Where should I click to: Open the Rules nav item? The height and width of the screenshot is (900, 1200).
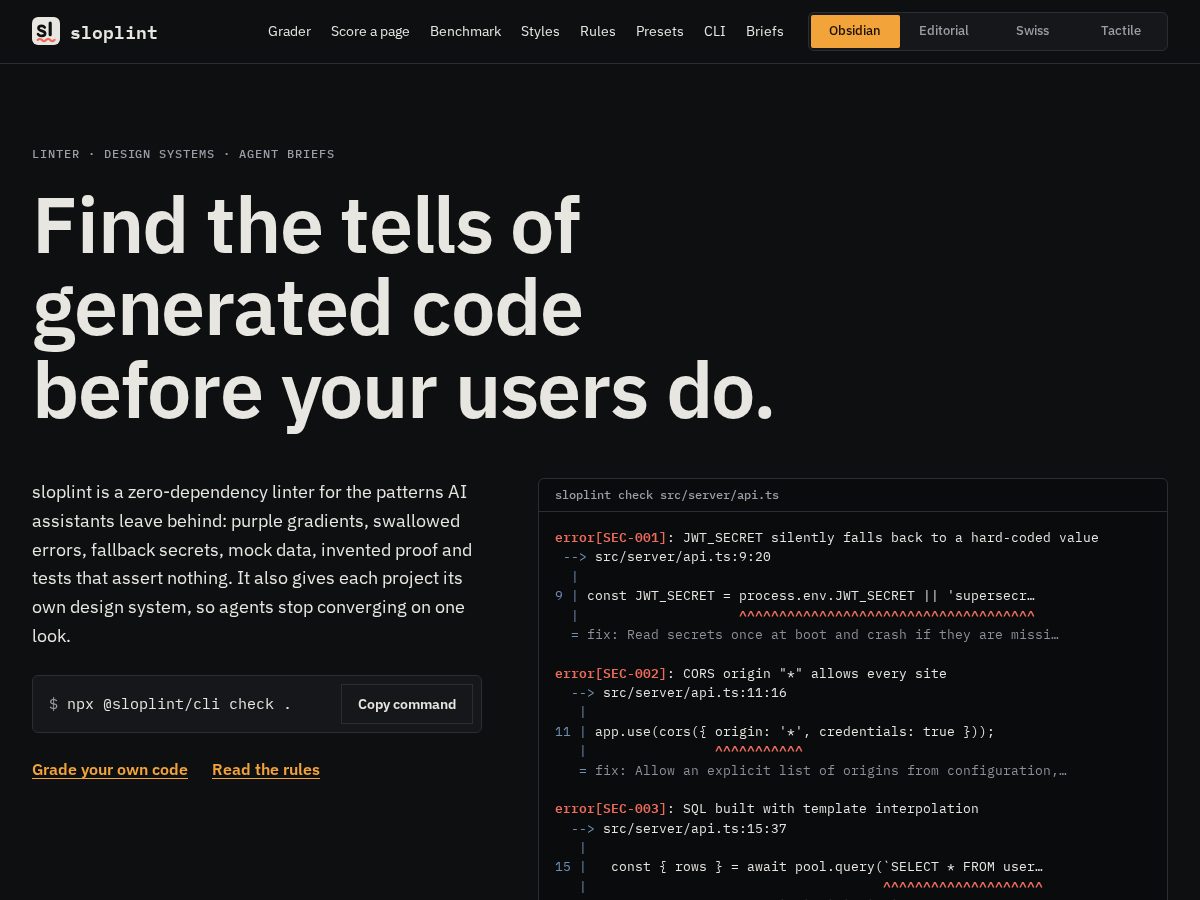(x=598, y=31)
